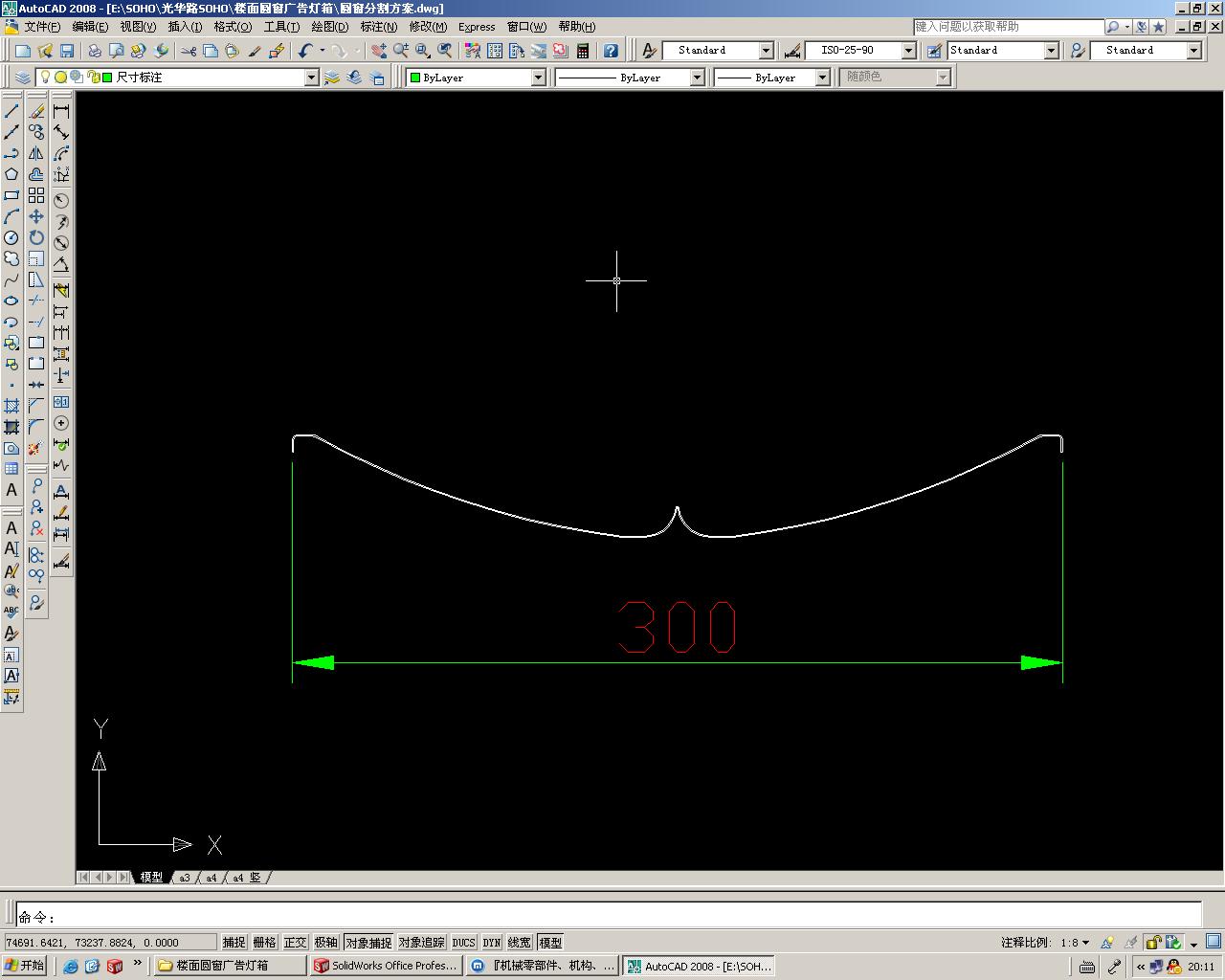Click the Undo arrow icon
The height and width of the screenshot is (980, 1225).
point(305,50)
